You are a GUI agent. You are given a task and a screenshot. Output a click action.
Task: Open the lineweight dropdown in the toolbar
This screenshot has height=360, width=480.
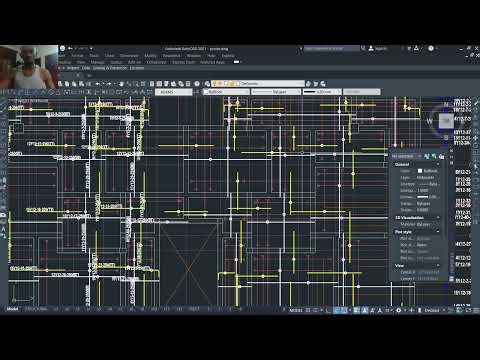[x=322, y=92]
